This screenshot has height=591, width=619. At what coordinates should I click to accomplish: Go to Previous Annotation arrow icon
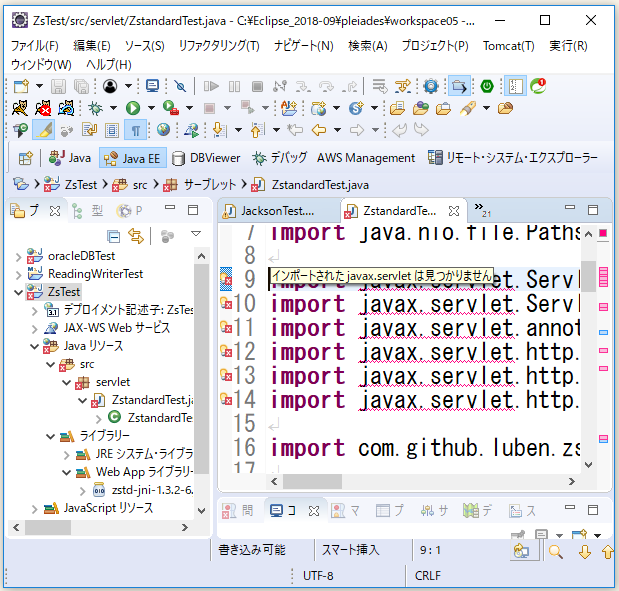257,129
